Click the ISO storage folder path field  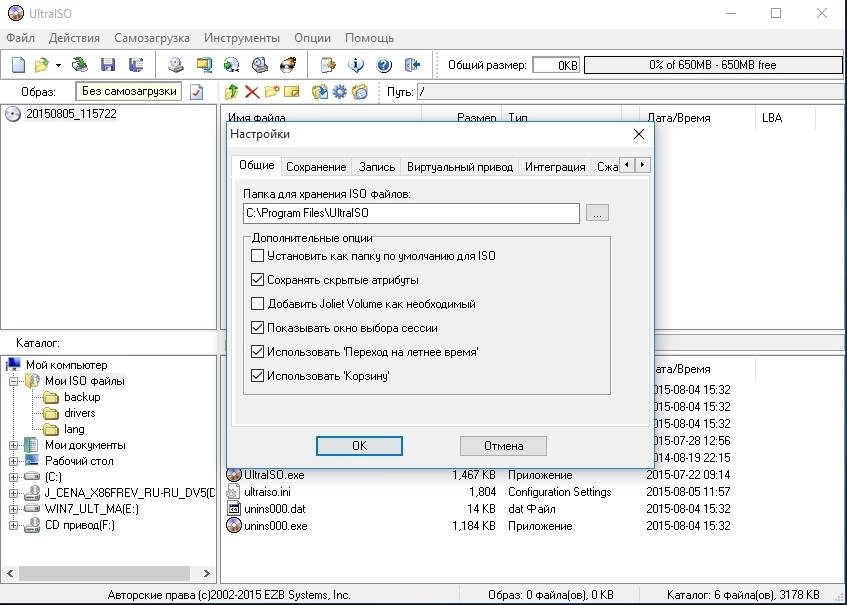tap(411, 213)
